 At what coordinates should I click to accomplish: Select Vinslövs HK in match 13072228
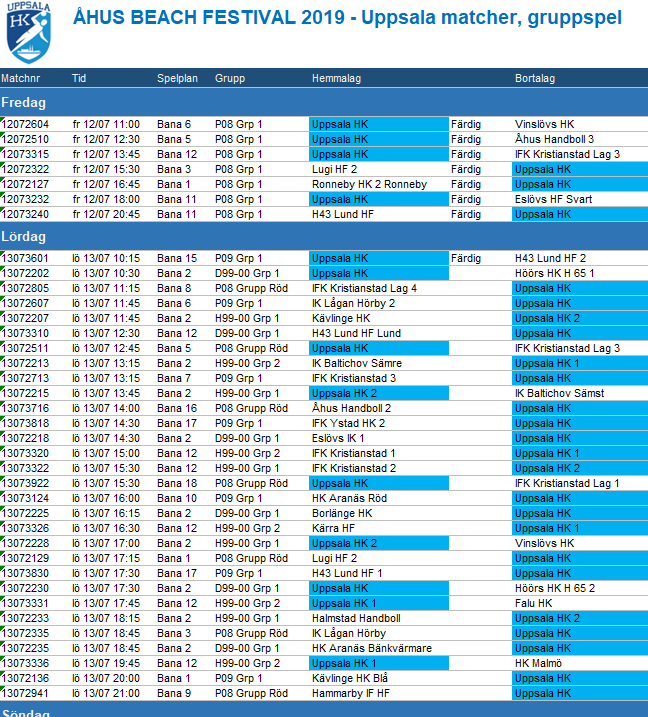click(545, 544)
